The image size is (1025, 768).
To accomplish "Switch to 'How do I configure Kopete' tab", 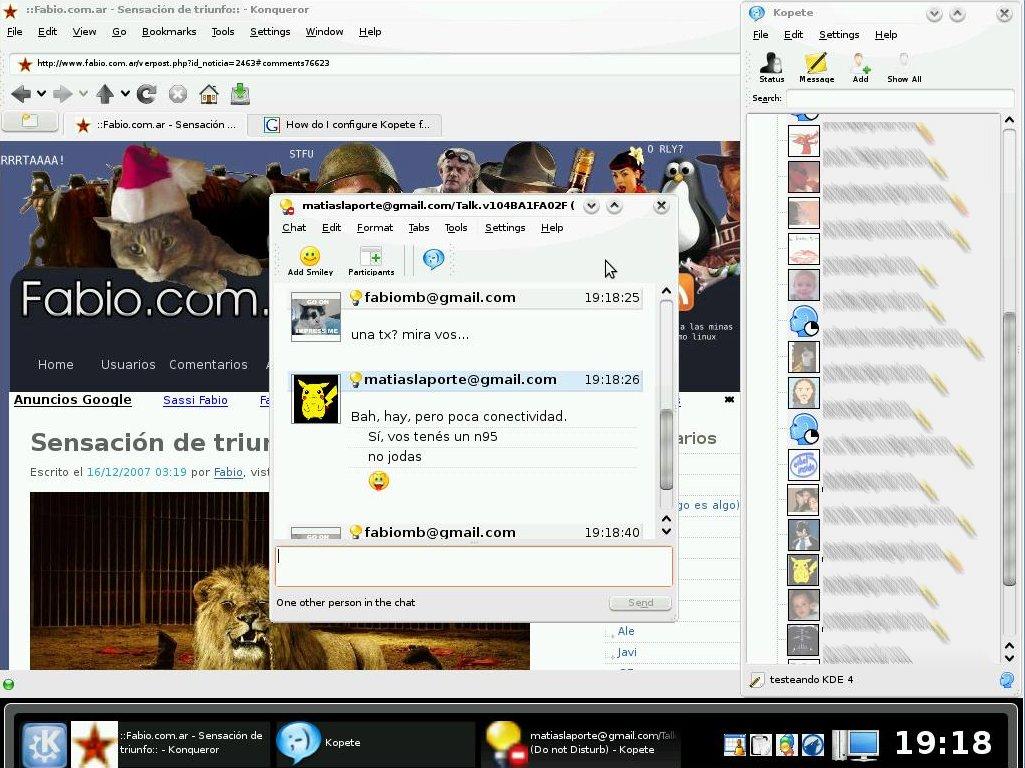I will click(x=352, y=125).
